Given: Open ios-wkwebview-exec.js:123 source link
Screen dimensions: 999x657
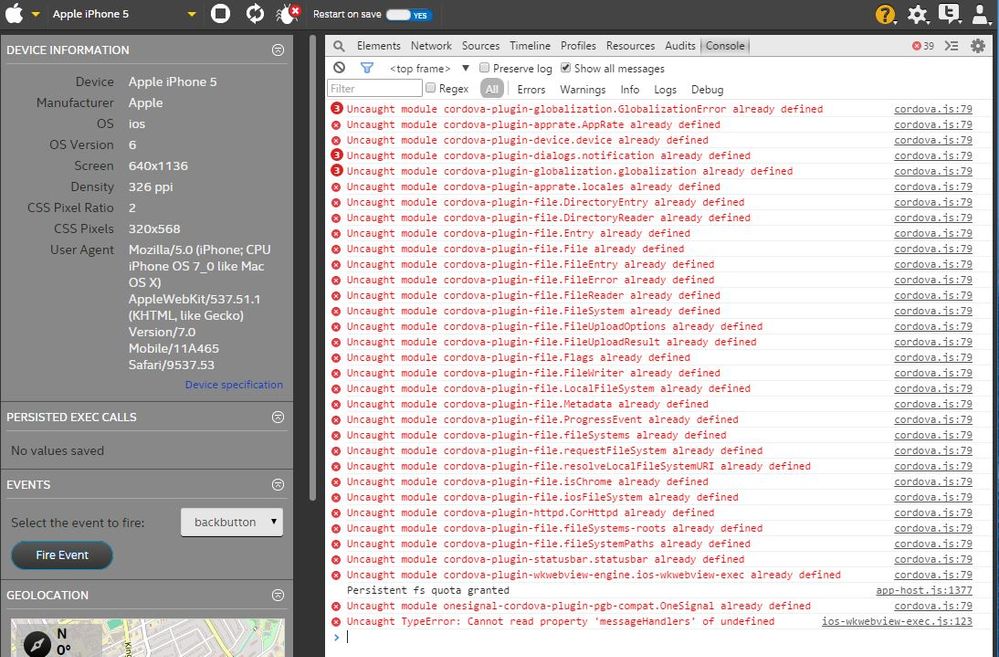Looking at the screenshot, I should click(x=896, y=621).
